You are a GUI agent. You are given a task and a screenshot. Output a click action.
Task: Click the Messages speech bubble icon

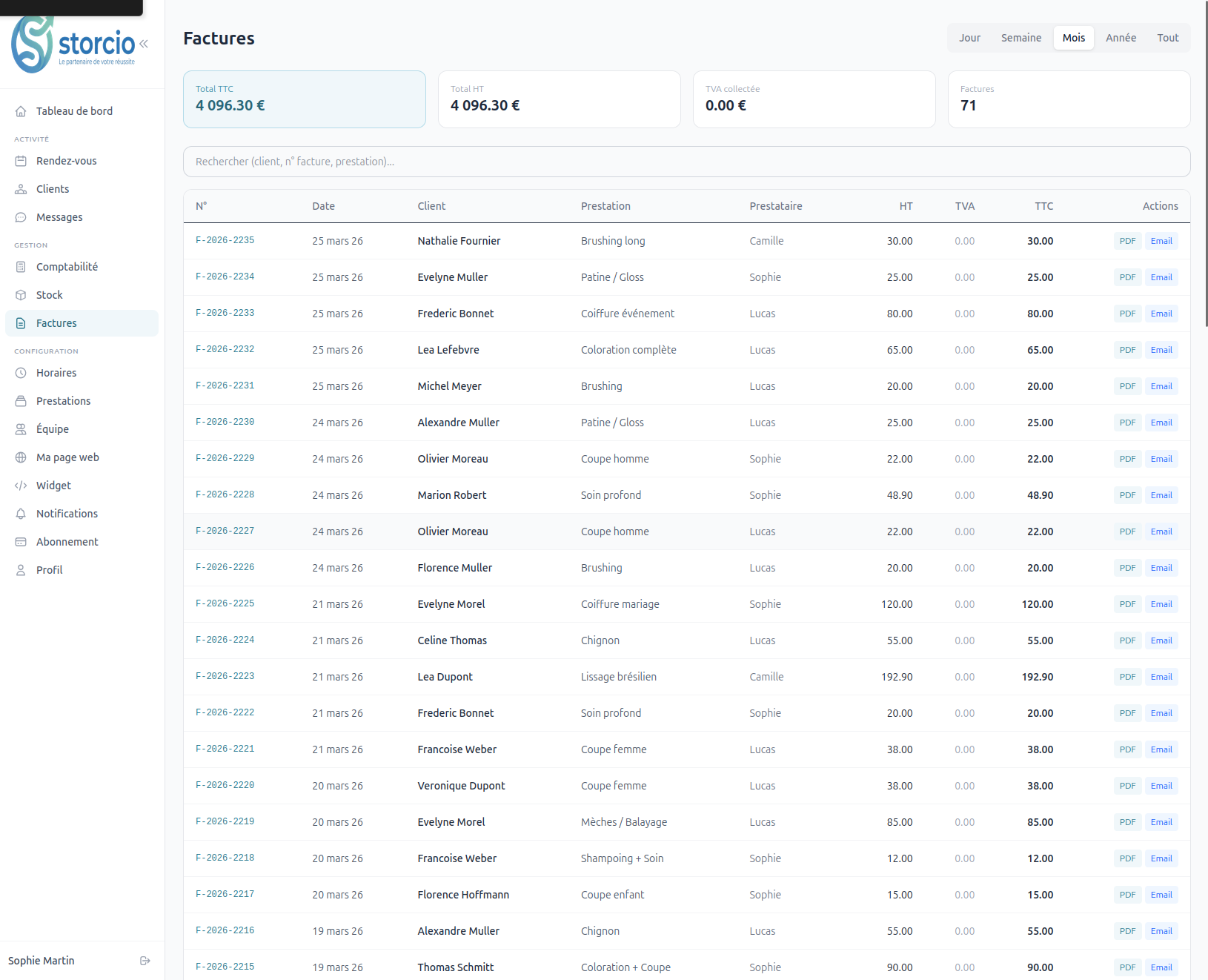coord(21,217)
